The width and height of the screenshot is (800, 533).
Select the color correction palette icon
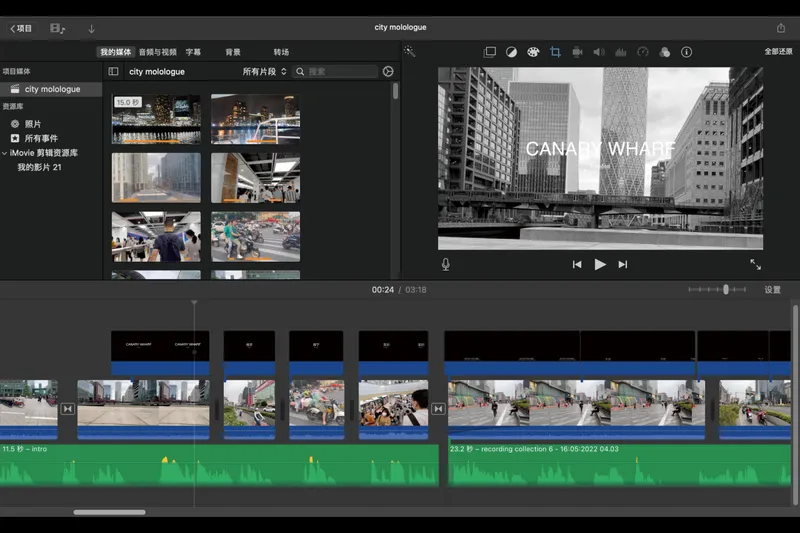[533, 52]
